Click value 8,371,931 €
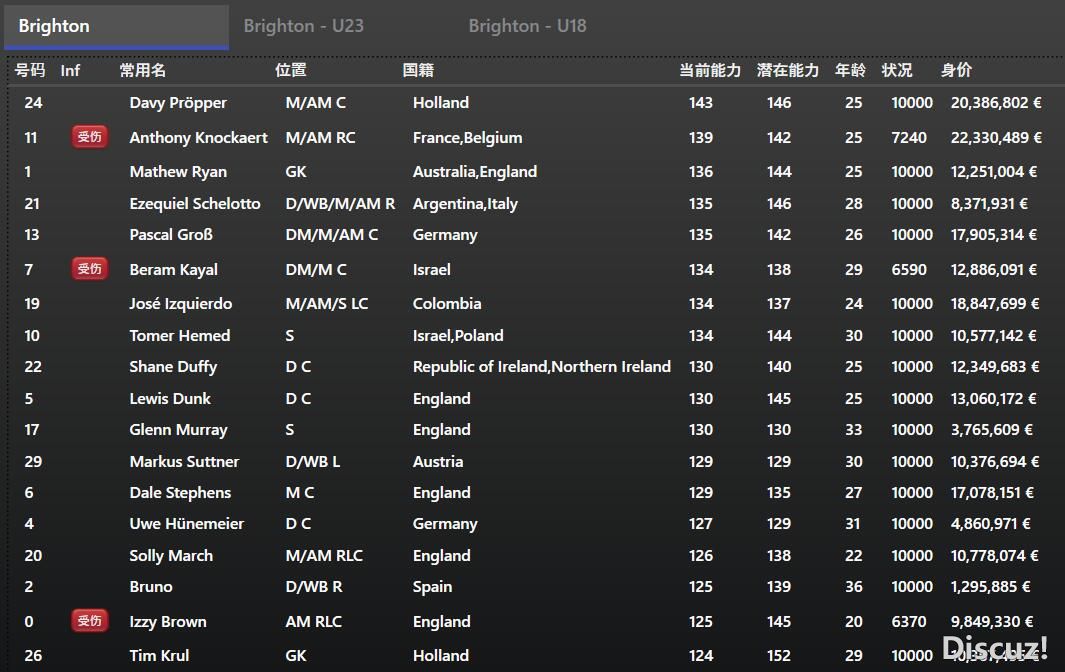 tap(989, 203)
